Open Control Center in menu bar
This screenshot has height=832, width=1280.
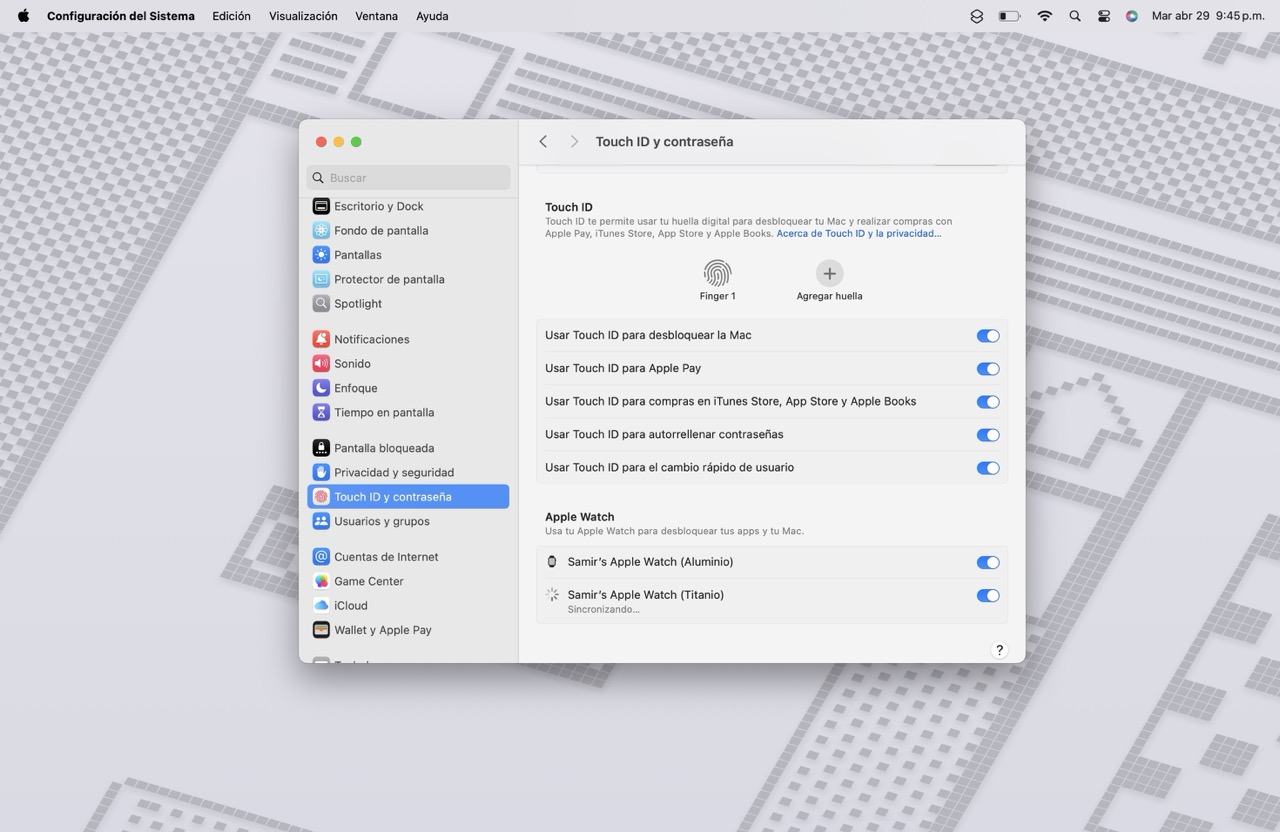coord(1104,16)
